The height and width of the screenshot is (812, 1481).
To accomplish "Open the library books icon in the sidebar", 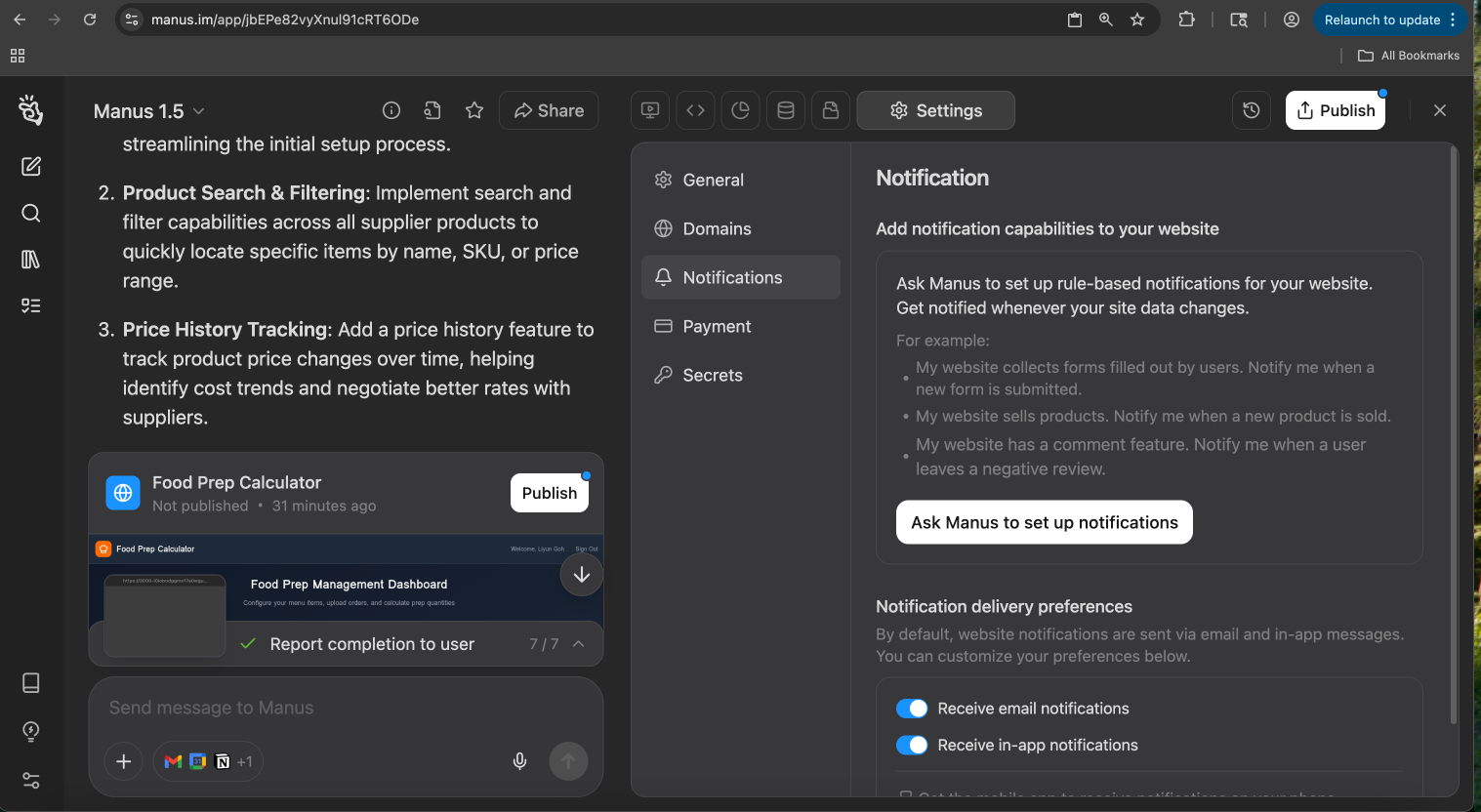I will pyautogui.click(x=31, y=260).
